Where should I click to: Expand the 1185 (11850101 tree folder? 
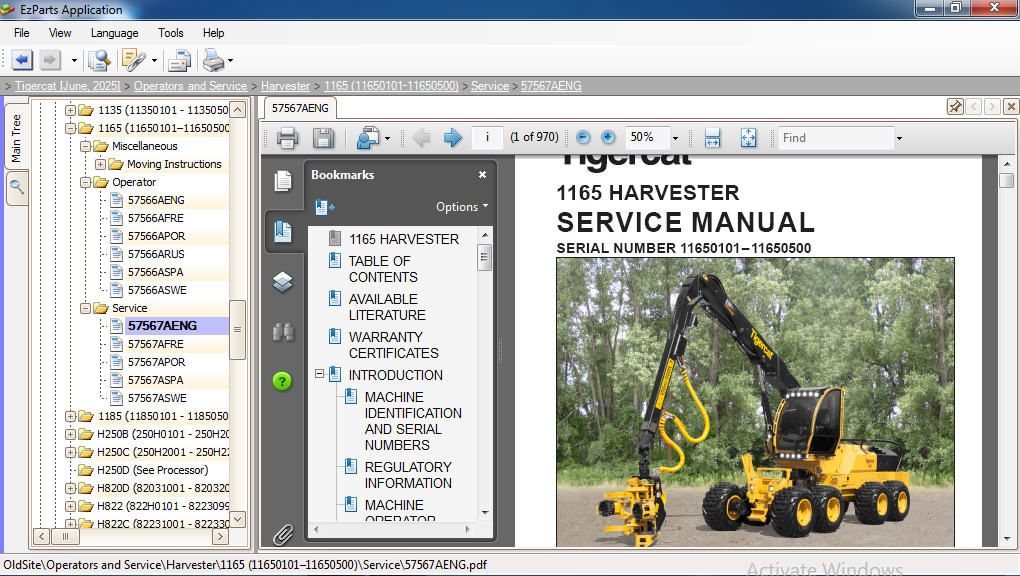[x=70, y=417]
